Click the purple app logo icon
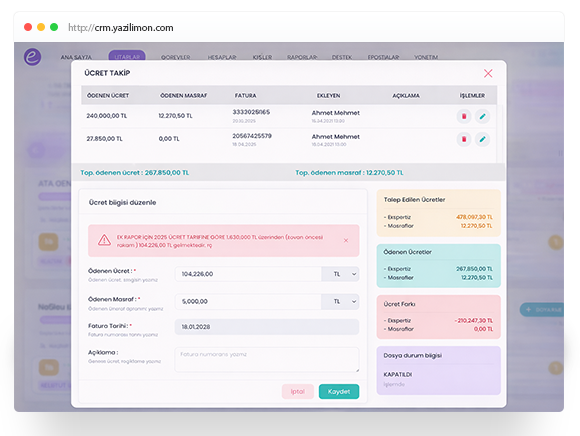580x436 pixels. [x=33, y=57]
